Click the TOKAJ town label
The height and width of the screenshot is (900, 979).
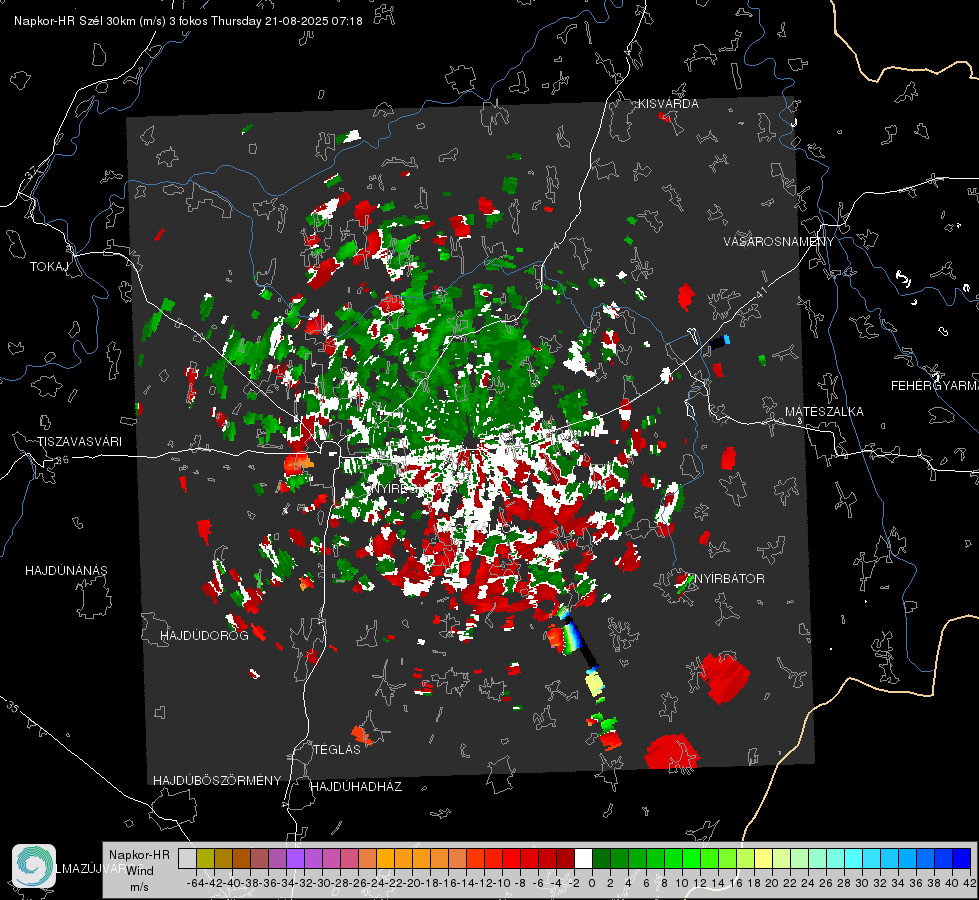click(x=49, y=267)
